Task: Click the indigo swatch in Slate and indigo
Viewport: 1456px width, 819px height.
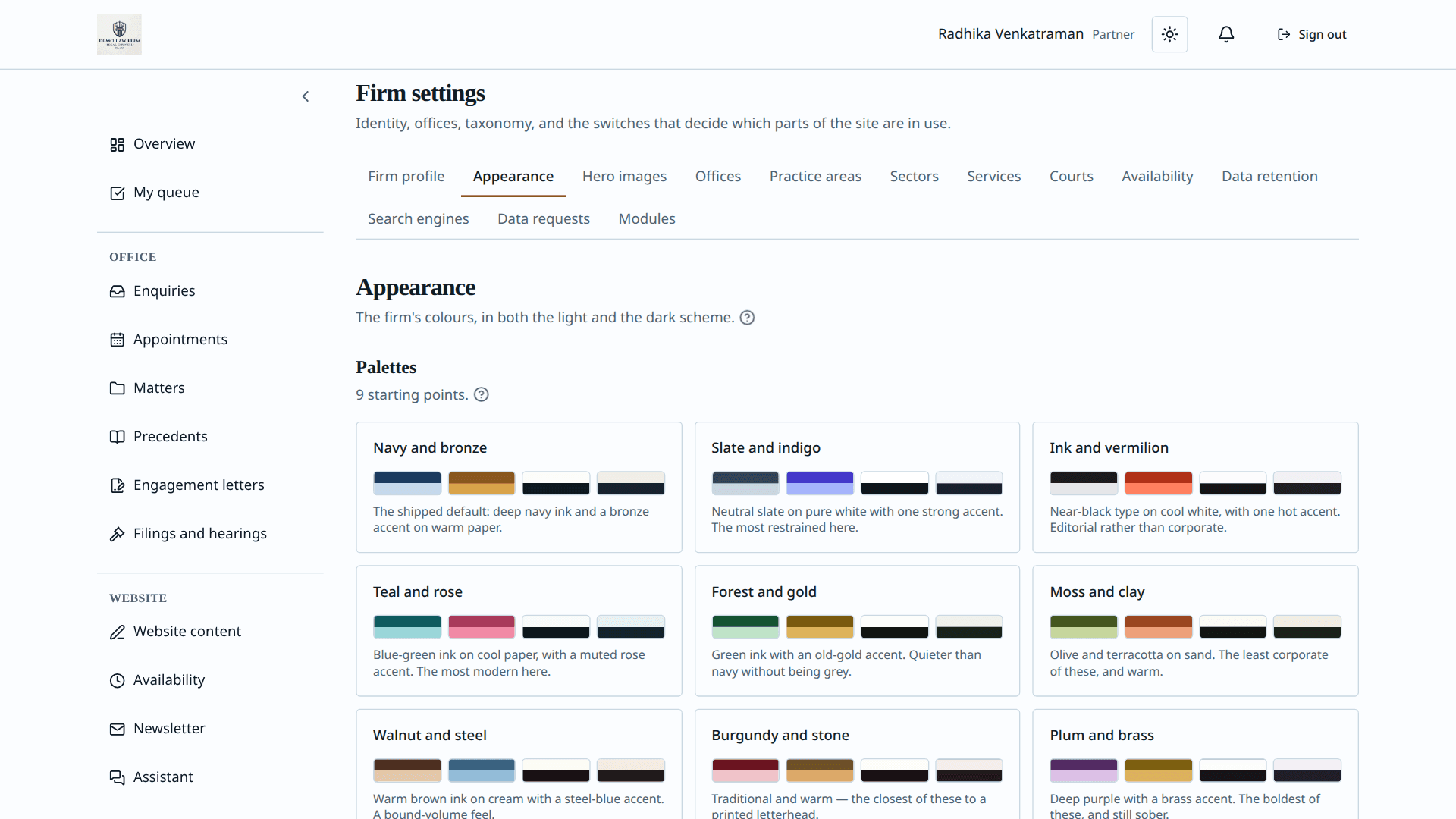Action: point(820,483)
